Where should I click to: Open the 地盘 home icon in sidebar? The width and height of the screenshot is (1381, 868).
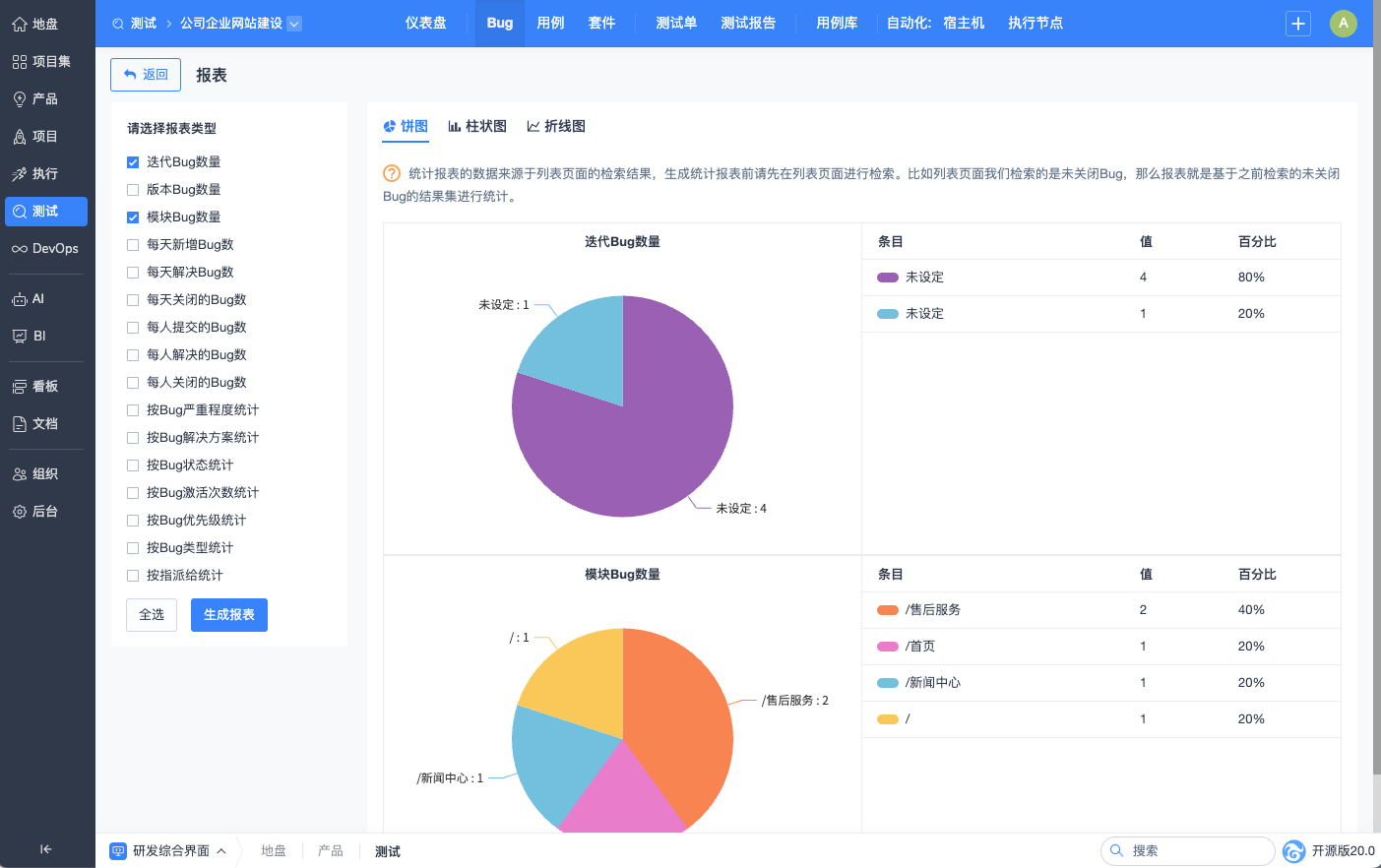(x=20, y=24)
